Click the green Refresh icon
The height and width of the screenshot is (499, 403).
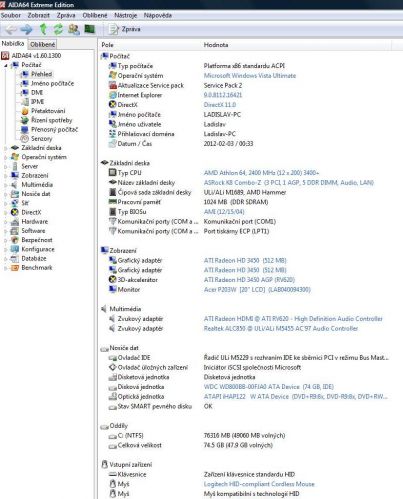coord(58,29)
